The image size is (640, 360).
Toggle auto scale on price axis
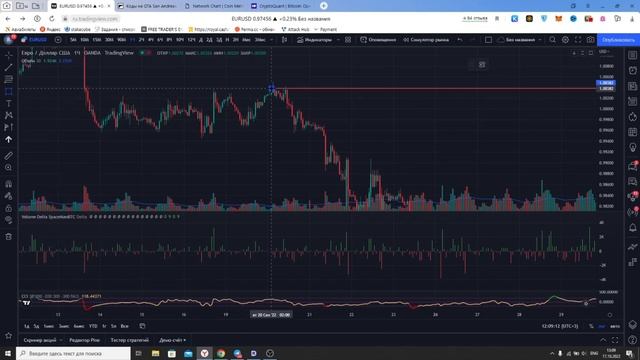[x=615, y=326]
